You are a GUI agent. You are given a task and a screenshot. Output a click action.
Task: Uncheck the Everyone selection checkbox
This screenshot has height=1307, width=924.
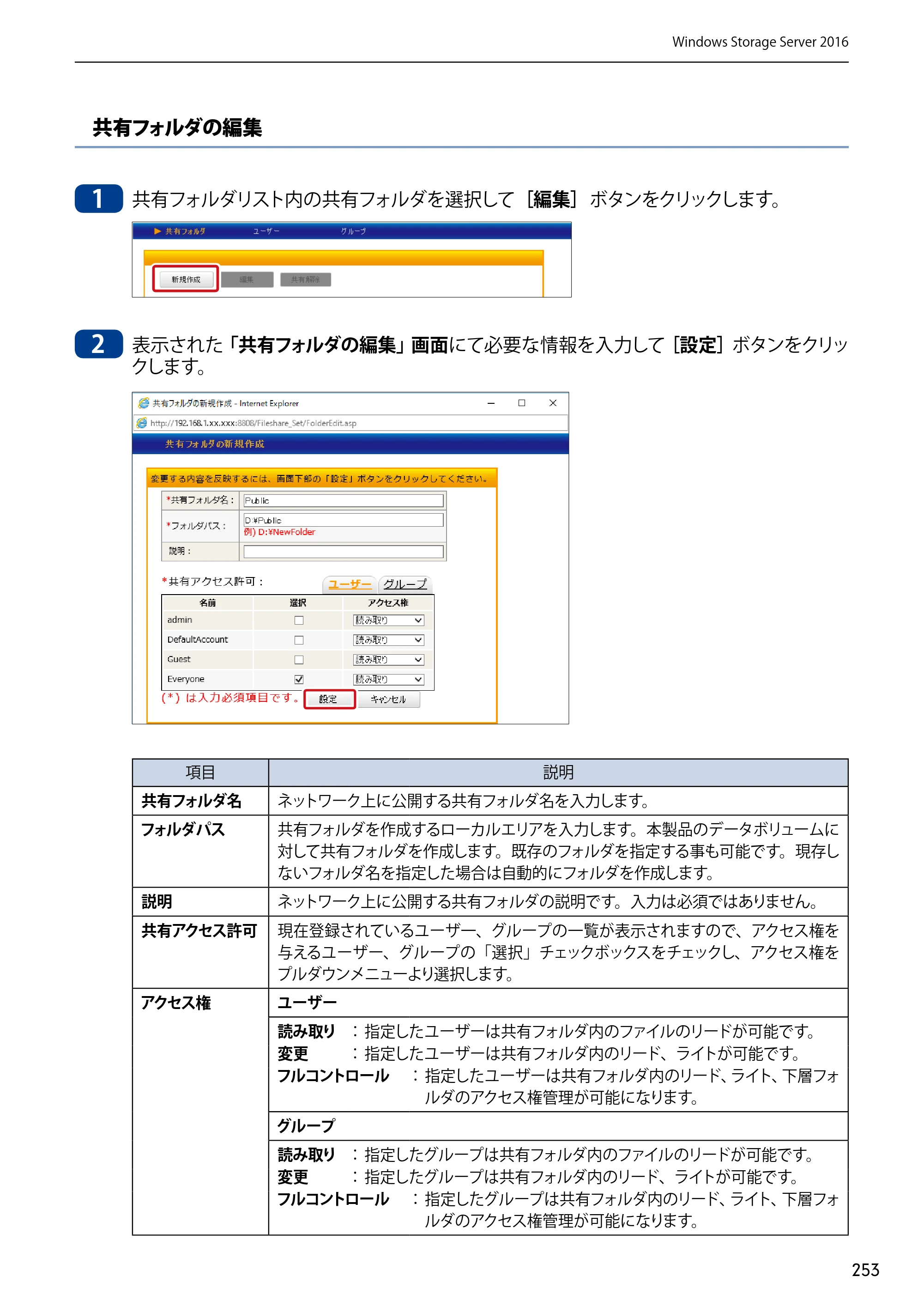tap(299, 679)
